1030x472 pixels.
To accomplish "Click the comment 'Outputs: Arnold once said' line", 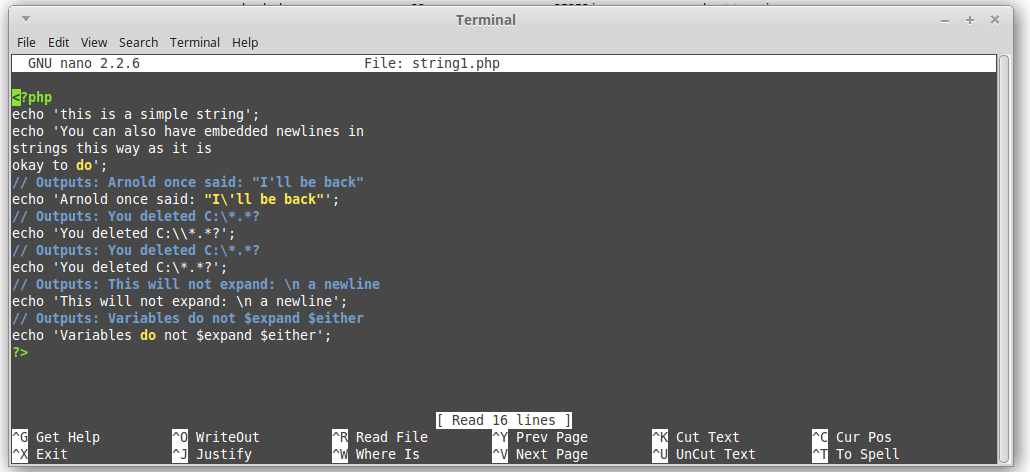I will (x=188, y=182).
